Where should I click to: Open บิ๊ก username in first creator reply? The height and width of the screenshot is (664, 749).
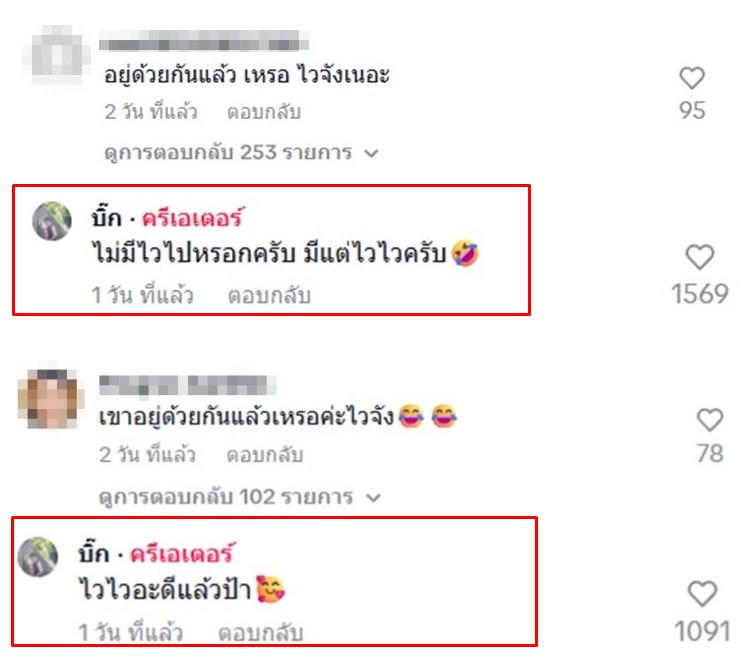pos(106,218)
